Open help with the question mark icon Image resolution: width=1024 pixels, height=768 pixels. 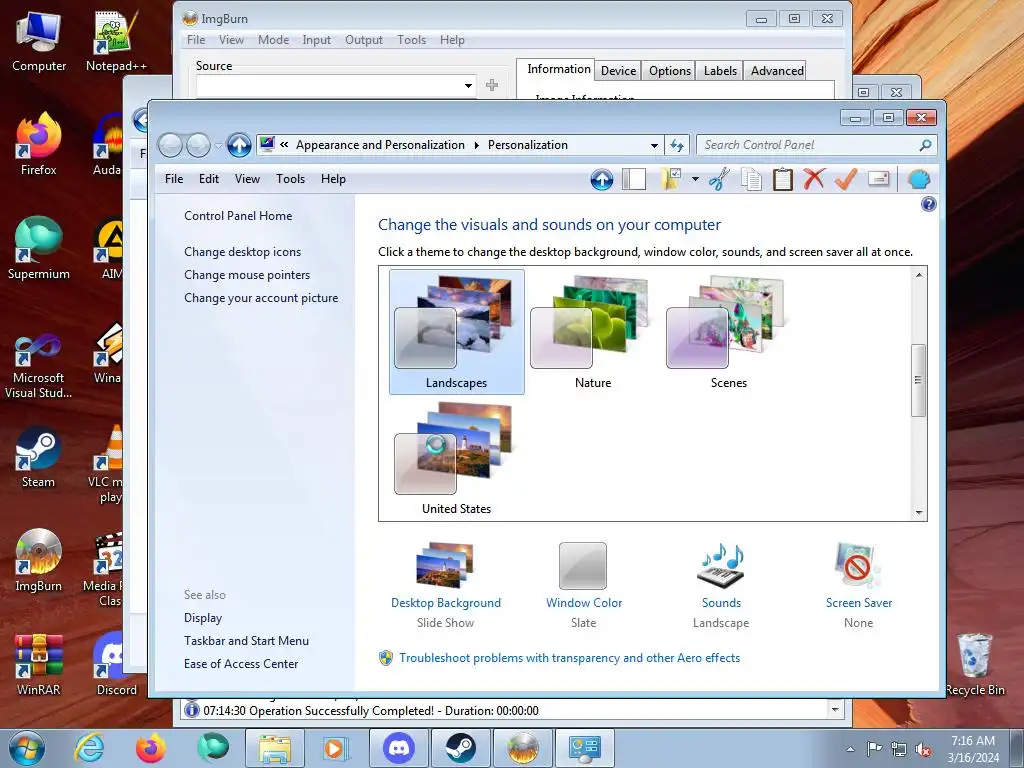[x=928, y=204]
